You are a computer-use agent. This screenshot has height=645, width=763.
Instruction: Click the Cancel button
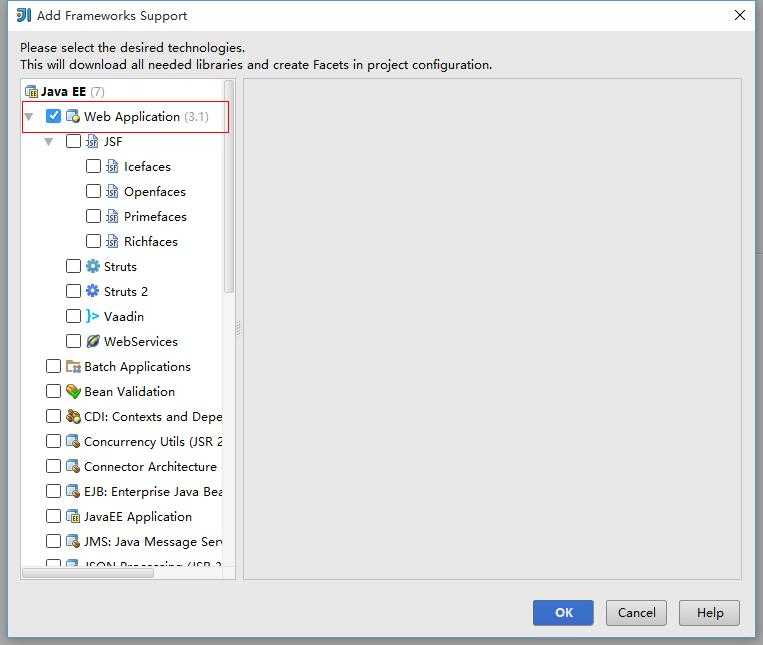pyautogui.click(x=636, y=612)
